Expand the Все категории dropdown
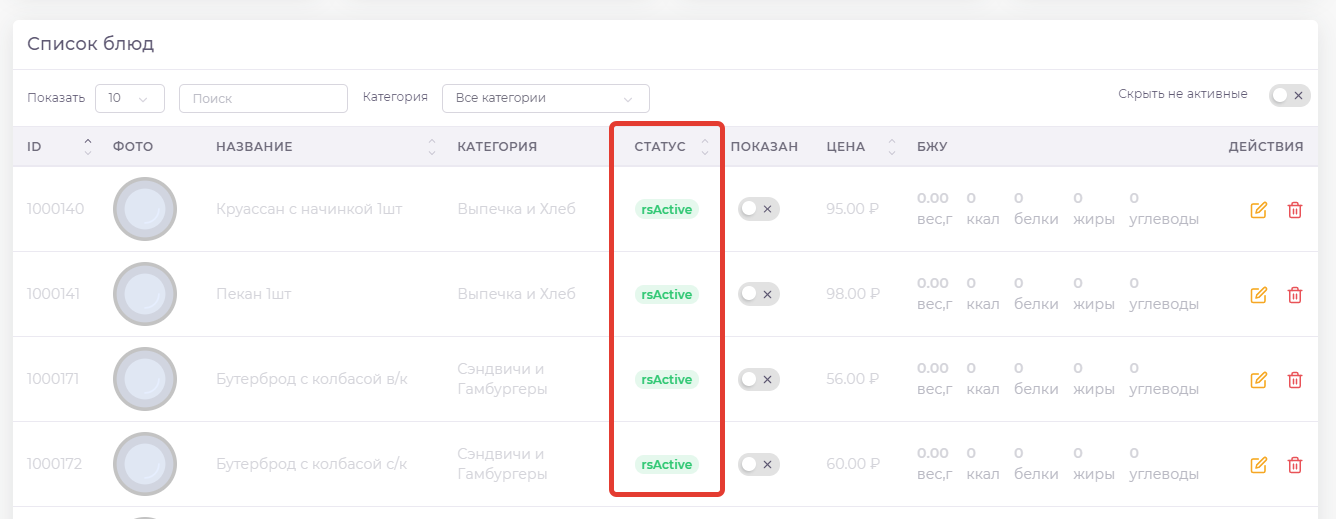 point(545,98)
